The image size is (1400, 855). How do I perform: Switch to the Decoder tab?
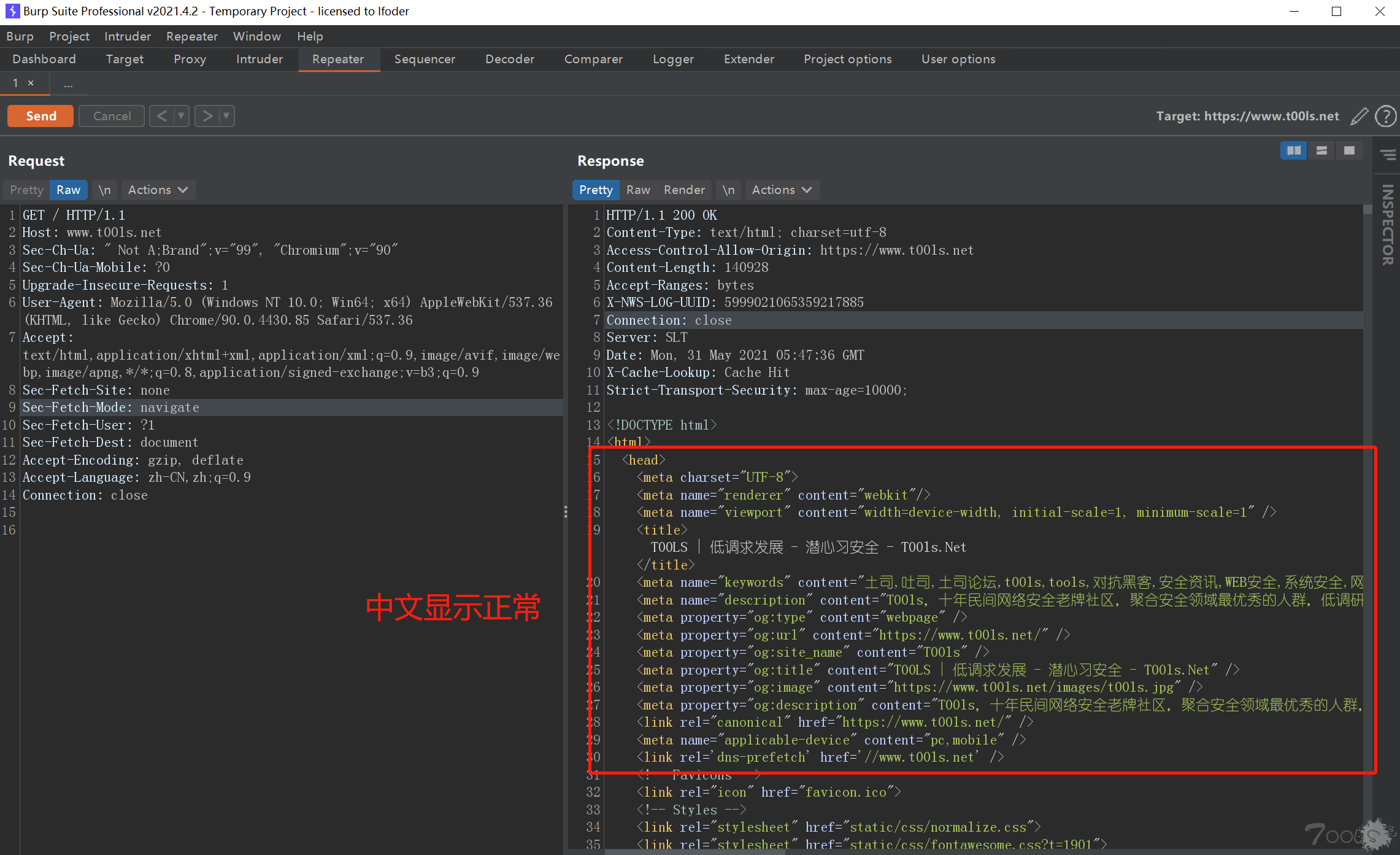[x=509, y=59]
